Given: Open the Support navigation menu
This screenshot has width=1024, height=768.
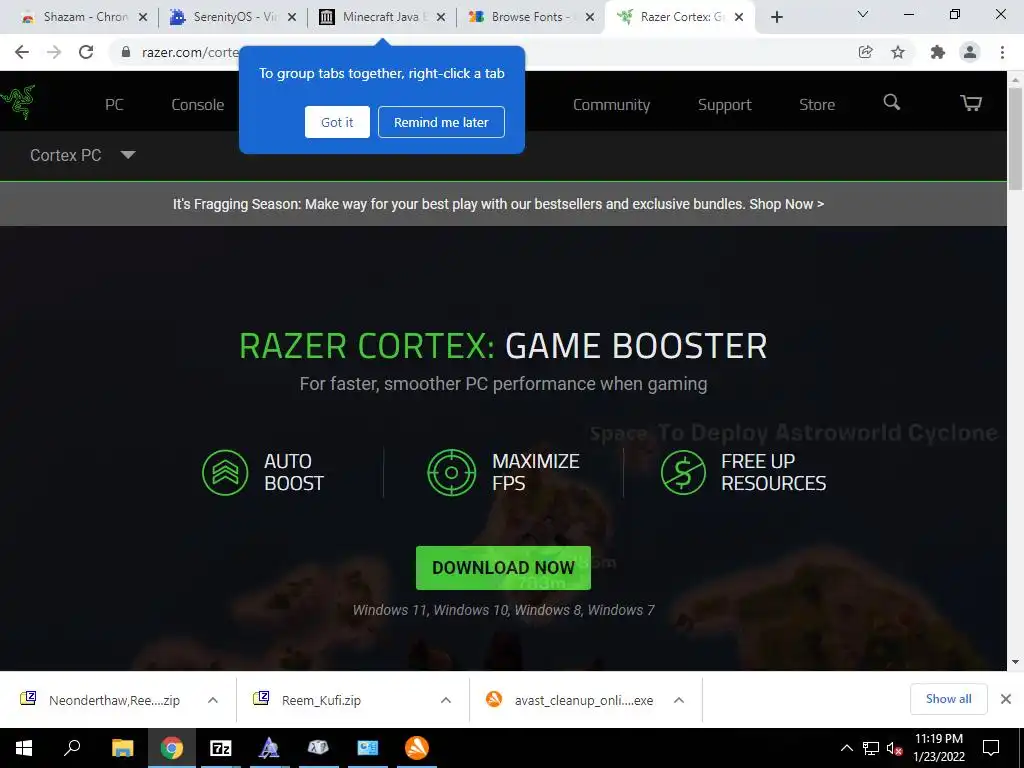Looking at the screenshot, I should (724, 104).
